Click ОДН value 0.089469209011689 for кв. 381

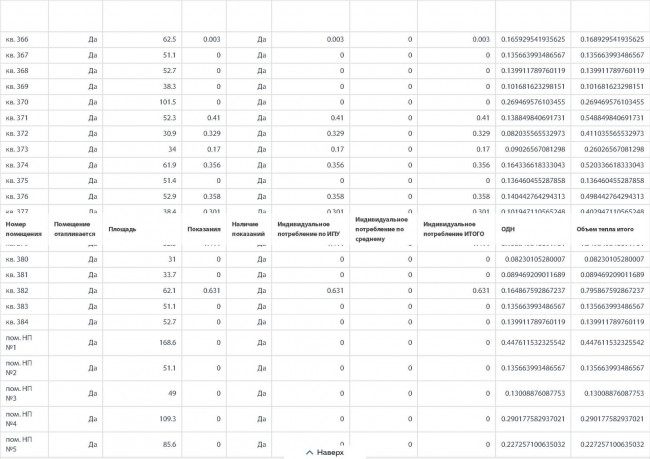tap(533, 275)
